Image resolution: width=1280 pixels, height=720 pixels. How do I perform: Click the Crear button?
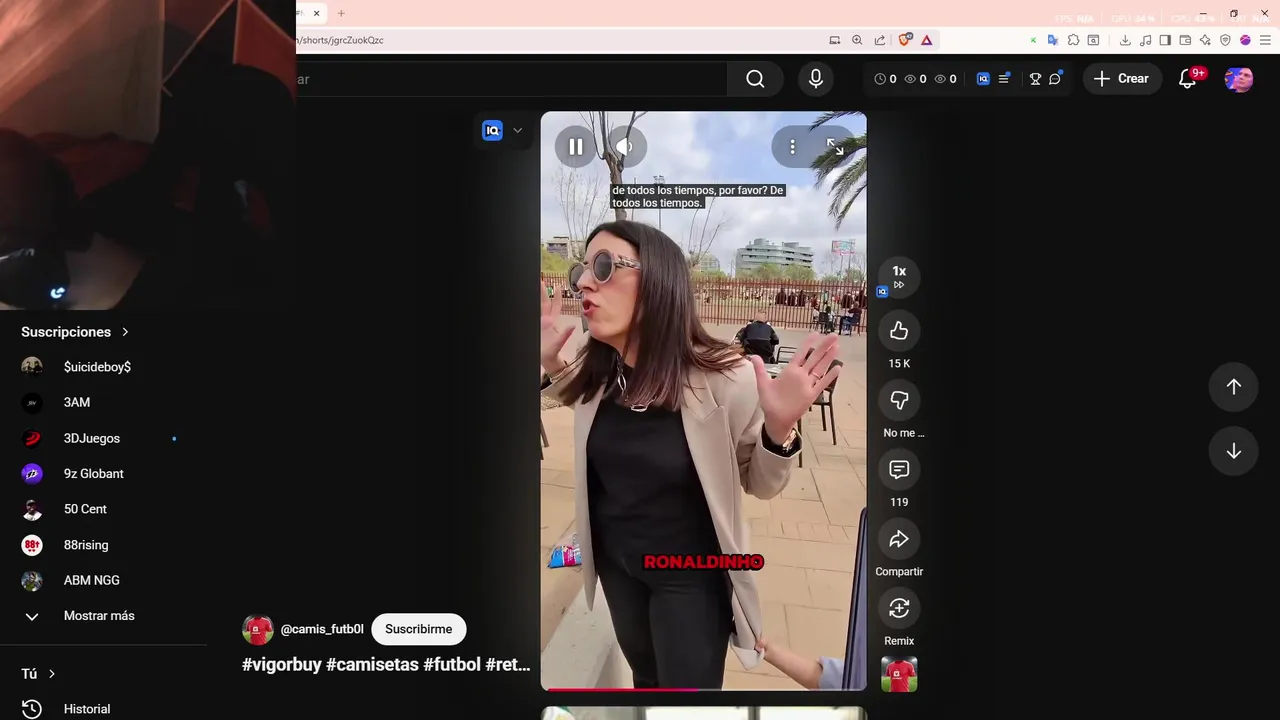pyautogui.click(x=1122, y=78)
